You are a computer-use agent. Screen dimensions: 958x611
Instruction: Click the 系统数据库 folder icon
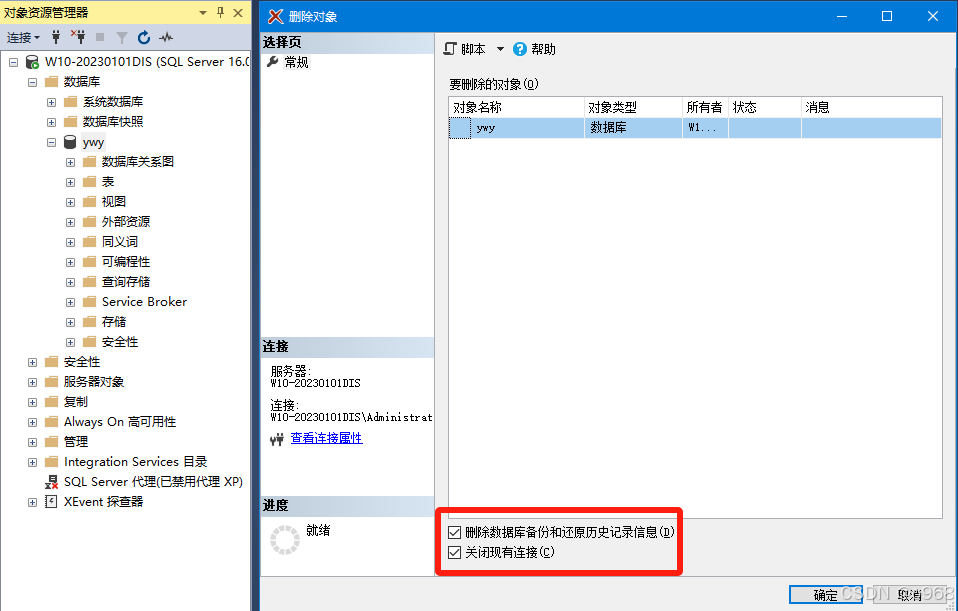click(71, 101)
